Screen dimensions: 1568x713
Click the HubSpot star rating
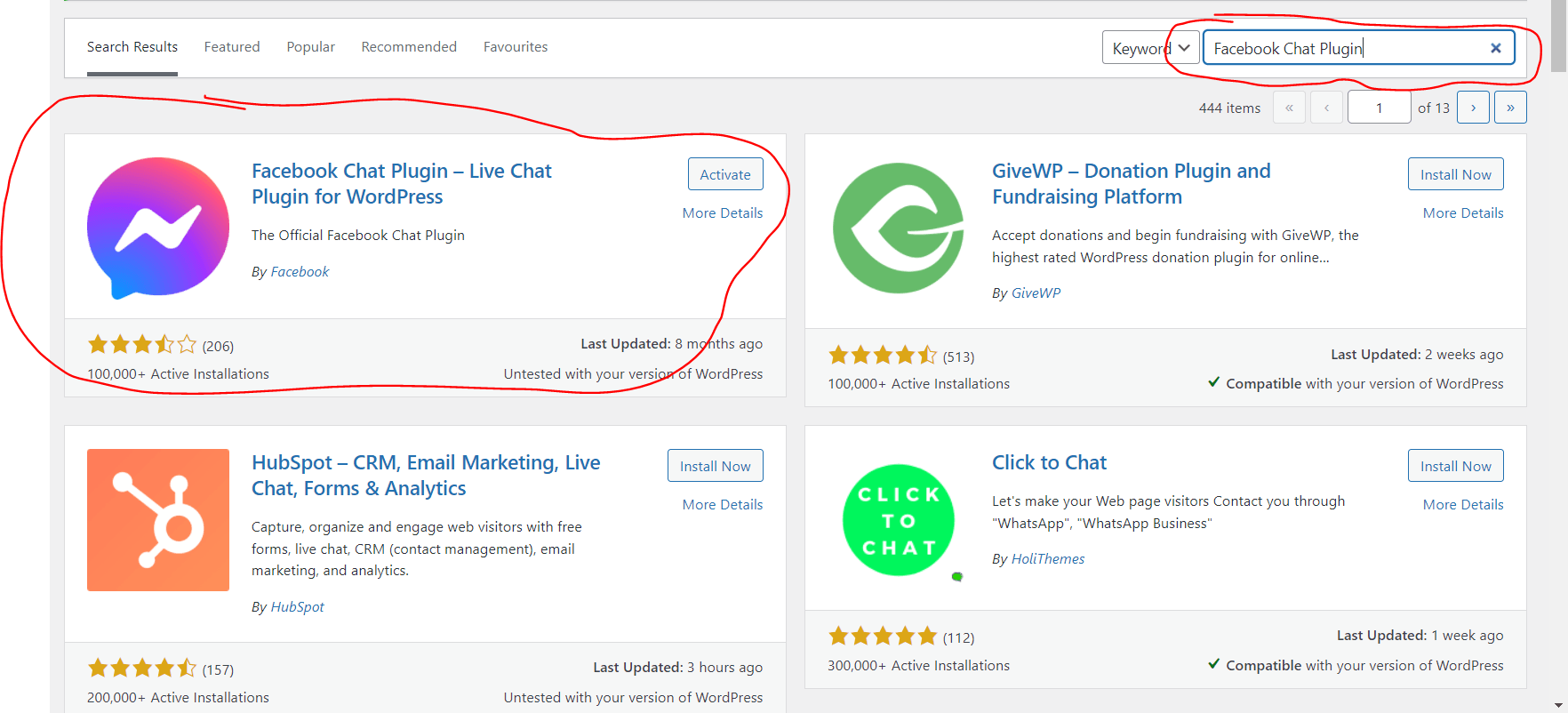(x=142, y=669)
